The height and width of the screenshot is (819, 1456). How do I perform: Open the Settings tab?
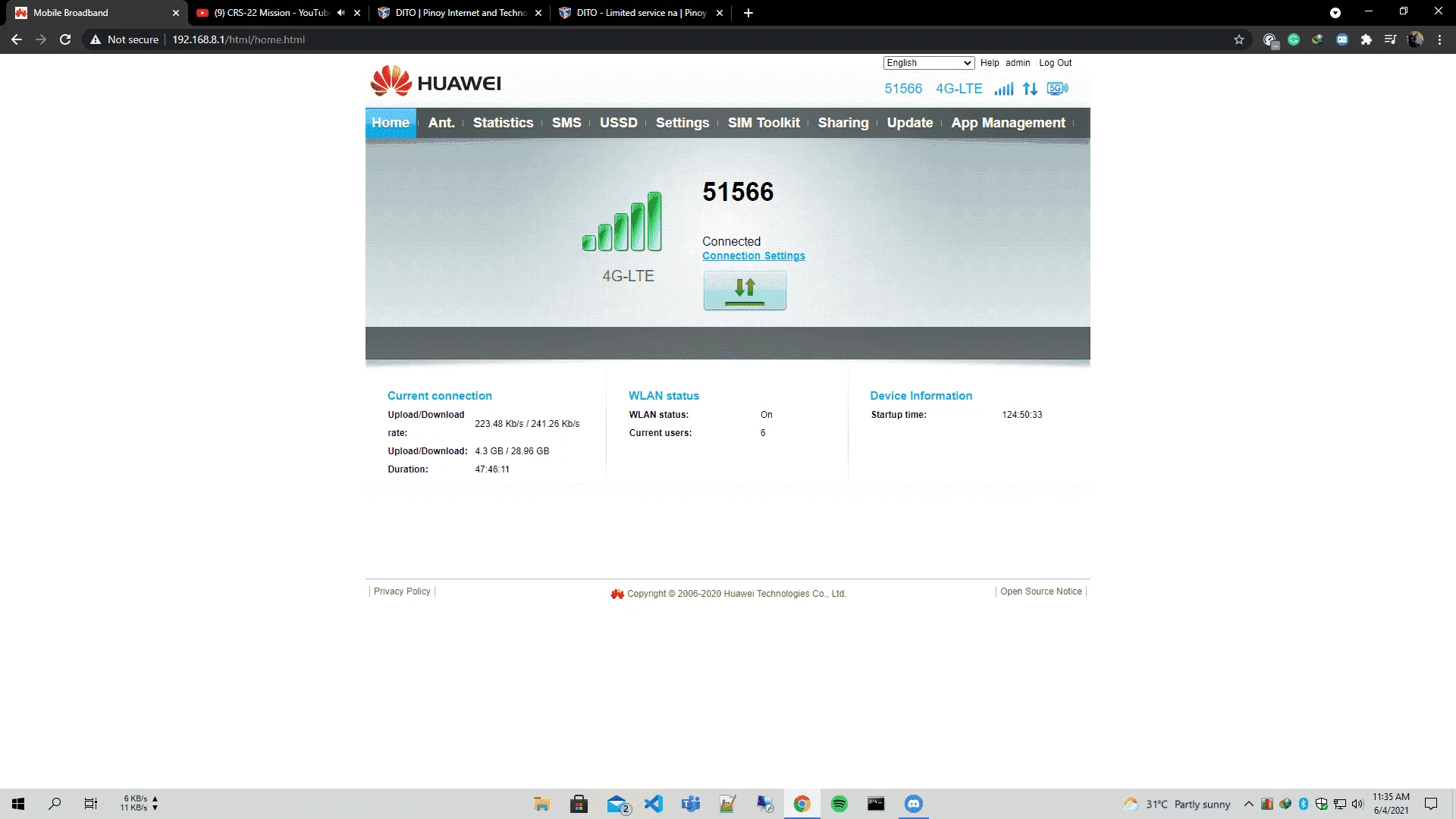pyautogui.click(x=682, y=123)
